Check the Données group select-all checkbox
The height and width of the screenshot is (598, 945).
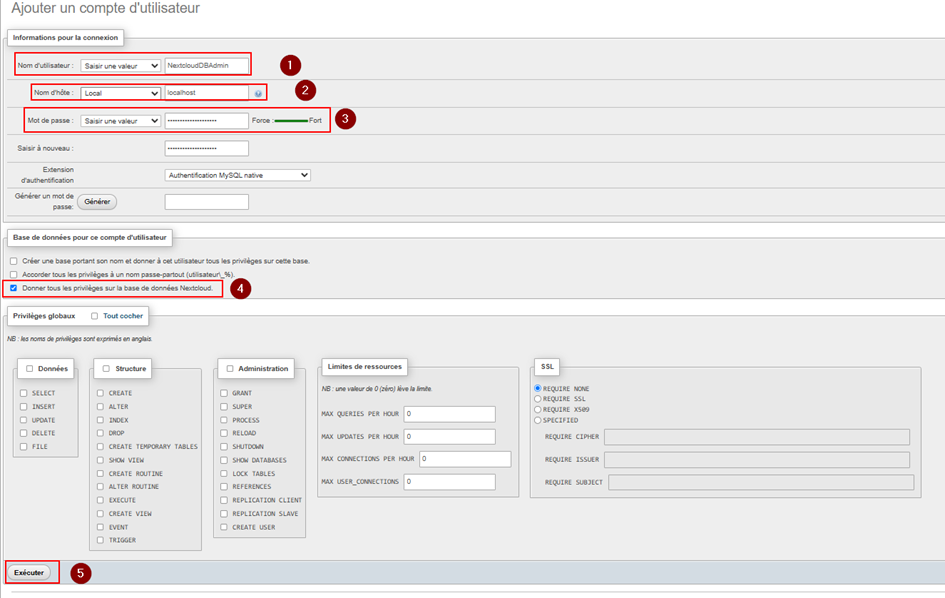[30, 369]
